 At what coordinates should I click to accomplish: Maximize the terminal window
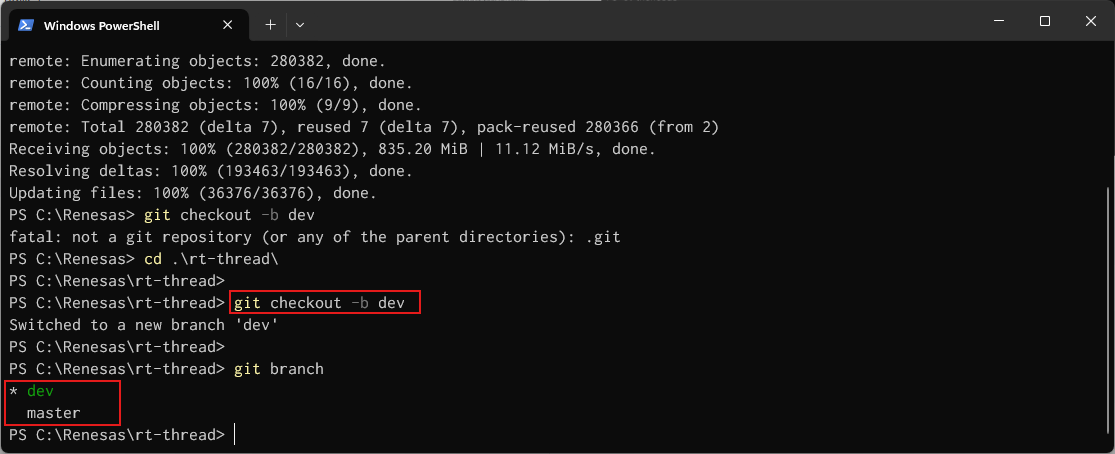tap(1044, 21)
